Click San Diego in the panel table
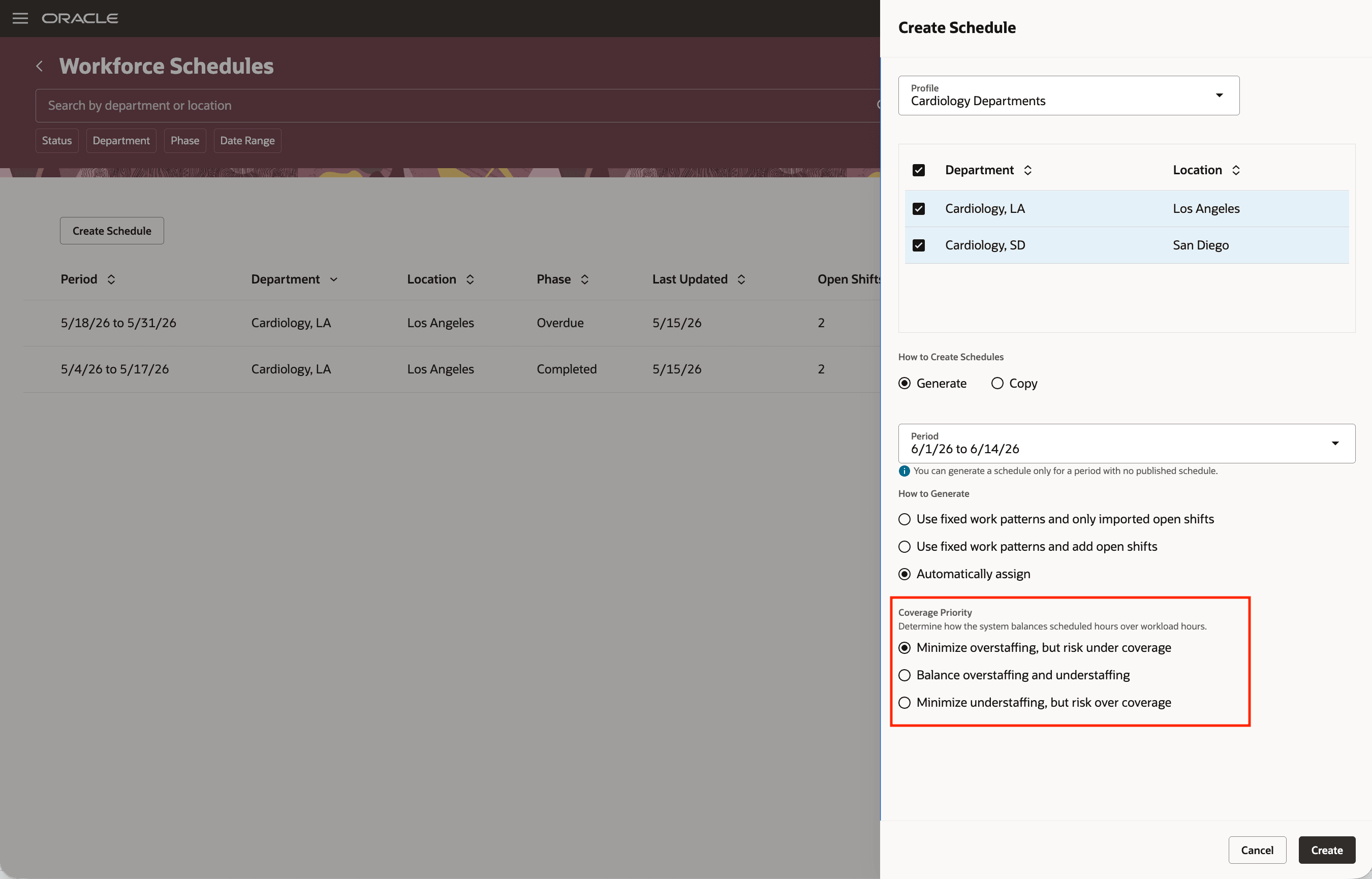 point(1201,245)
